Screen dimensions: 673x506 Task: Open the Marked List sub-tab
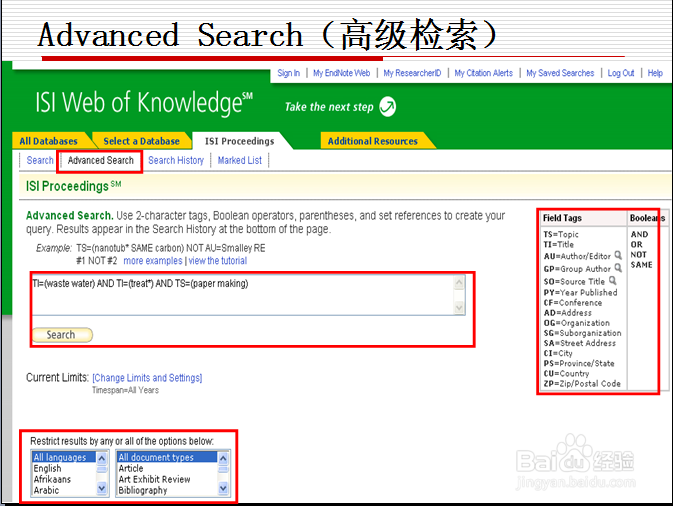tap(239, 160)
